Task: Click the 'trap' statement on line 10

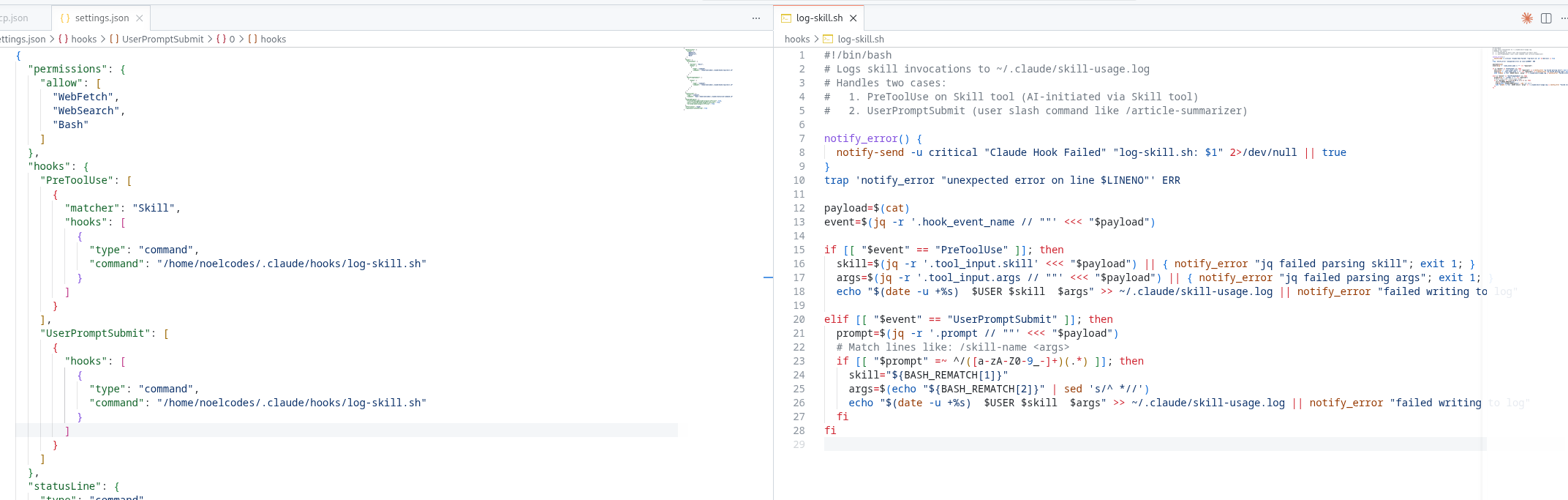Action: coord(1002,180)
